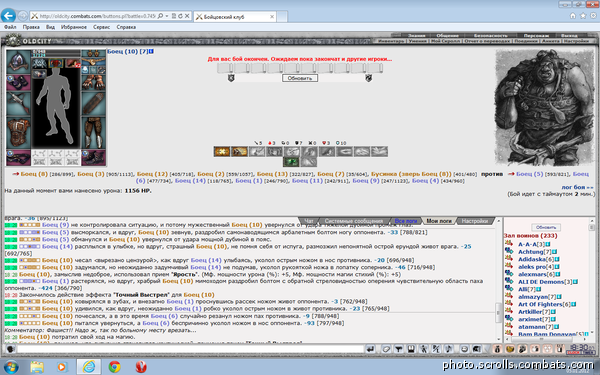Open the browser Favorites star icon
The width and height of the screenshot is (600, 375).
(x=583, y=16)
